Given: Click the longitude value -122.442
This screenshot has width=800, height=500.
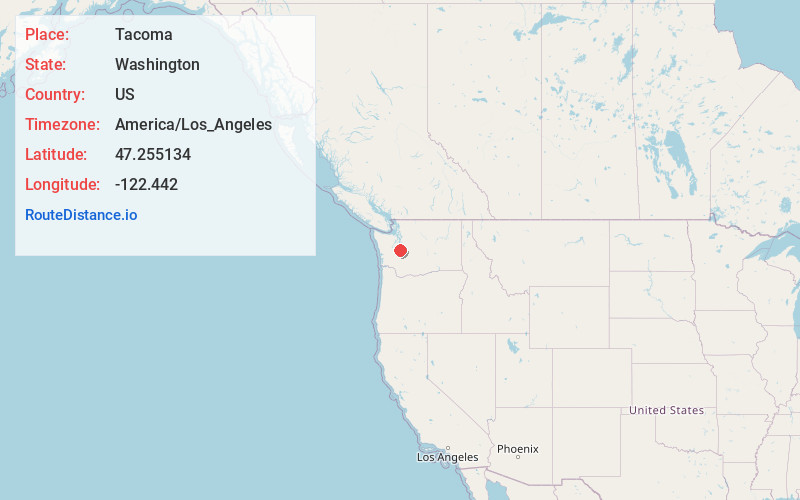Looking at the screenshot, I should (x=146, y=185).
